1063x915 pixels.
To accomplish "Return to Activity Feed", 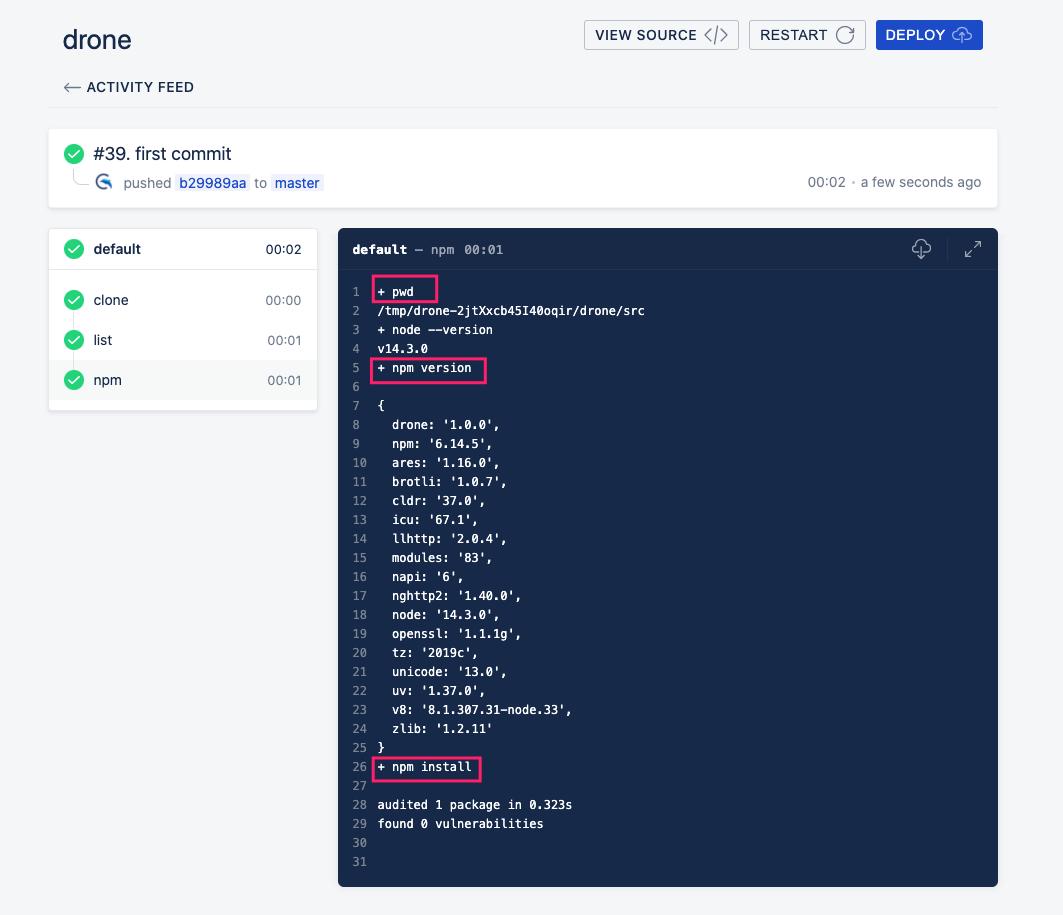I will 140,87.
